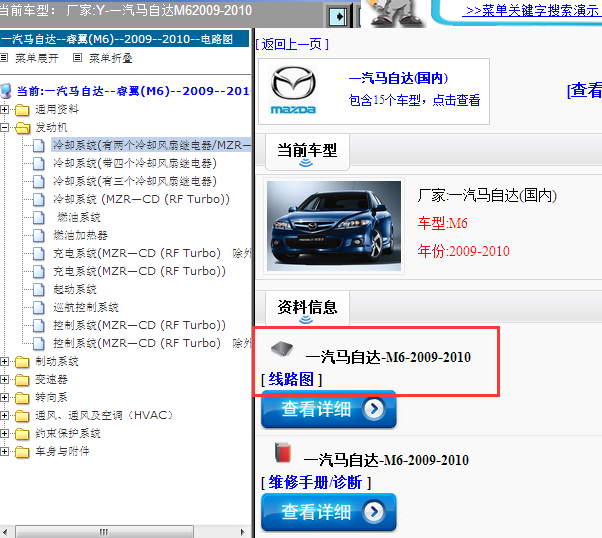The image size is (602, 538).
Task: Click 菜单展开 menu option text
Action: (37, 58)
